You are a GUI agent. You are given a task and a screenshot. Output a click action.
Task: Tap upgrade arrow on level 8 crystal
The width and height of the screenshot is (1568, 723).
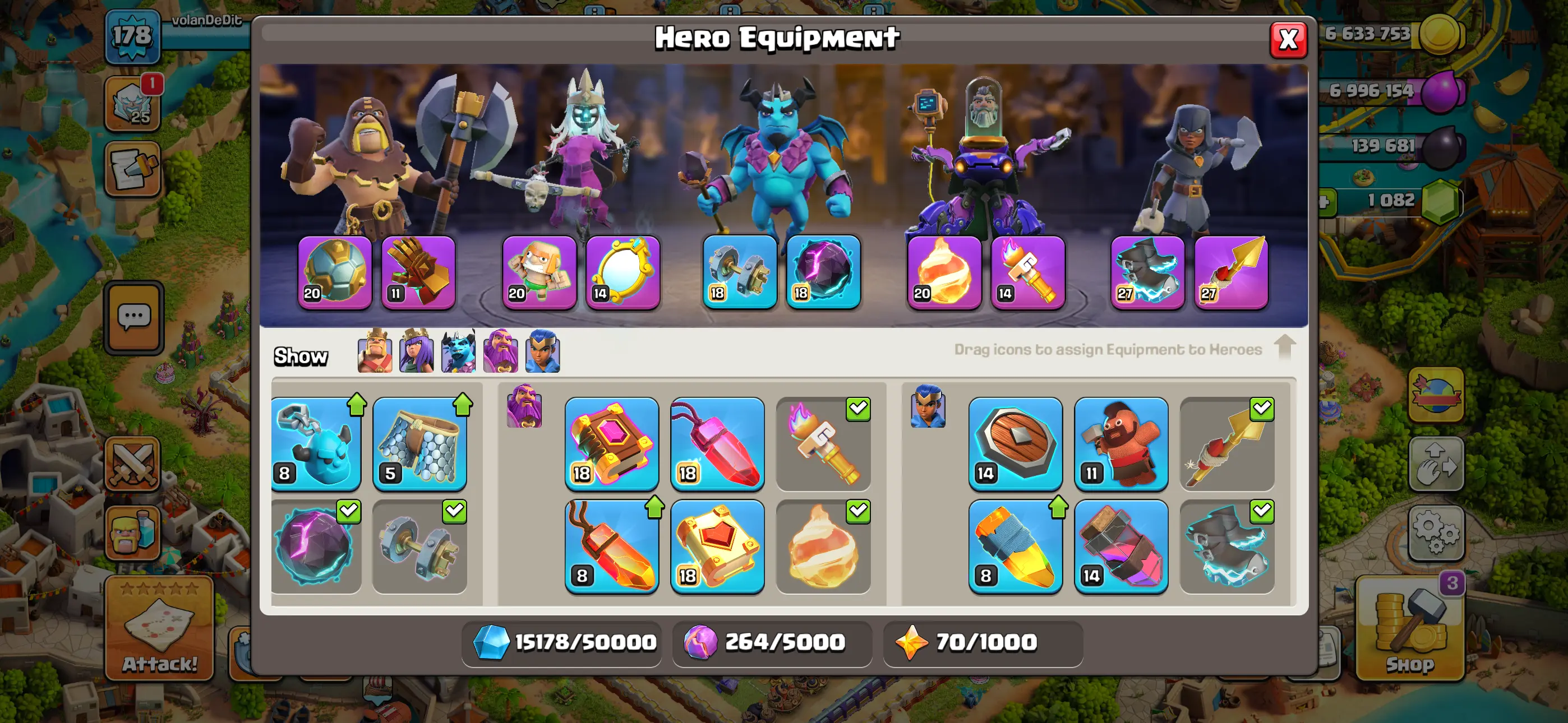(x=654, y=507)
